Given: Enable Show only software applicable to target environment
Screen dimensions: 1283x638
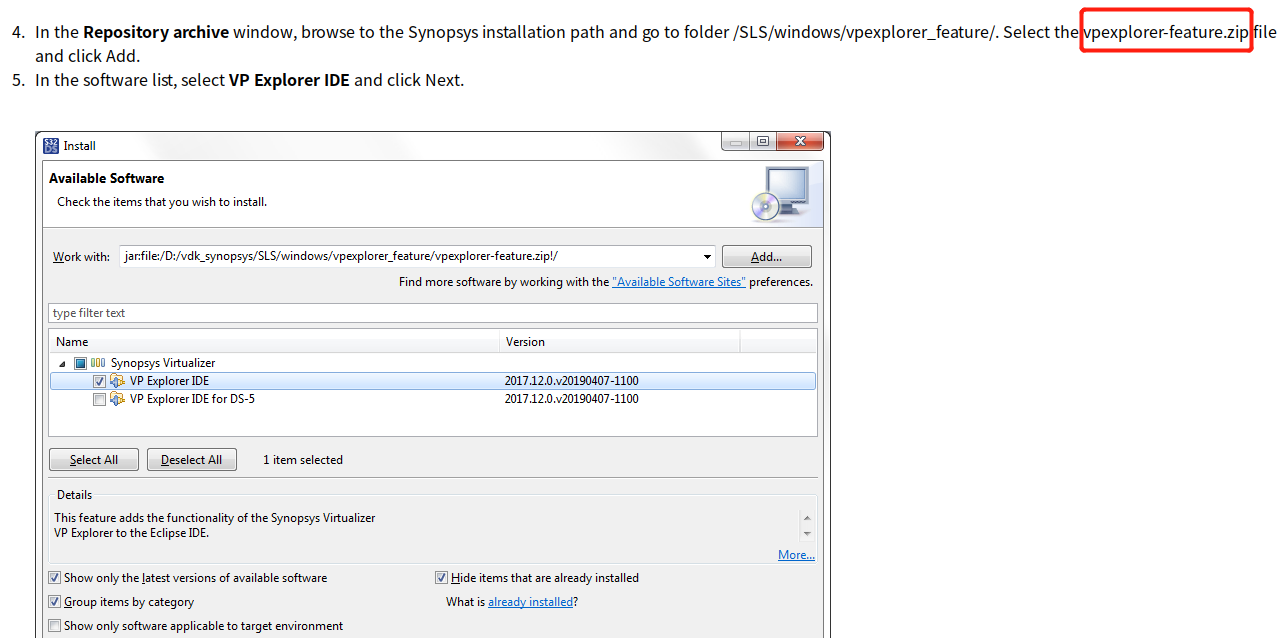Looking at the screenshot, I should (x=54, y=625).
